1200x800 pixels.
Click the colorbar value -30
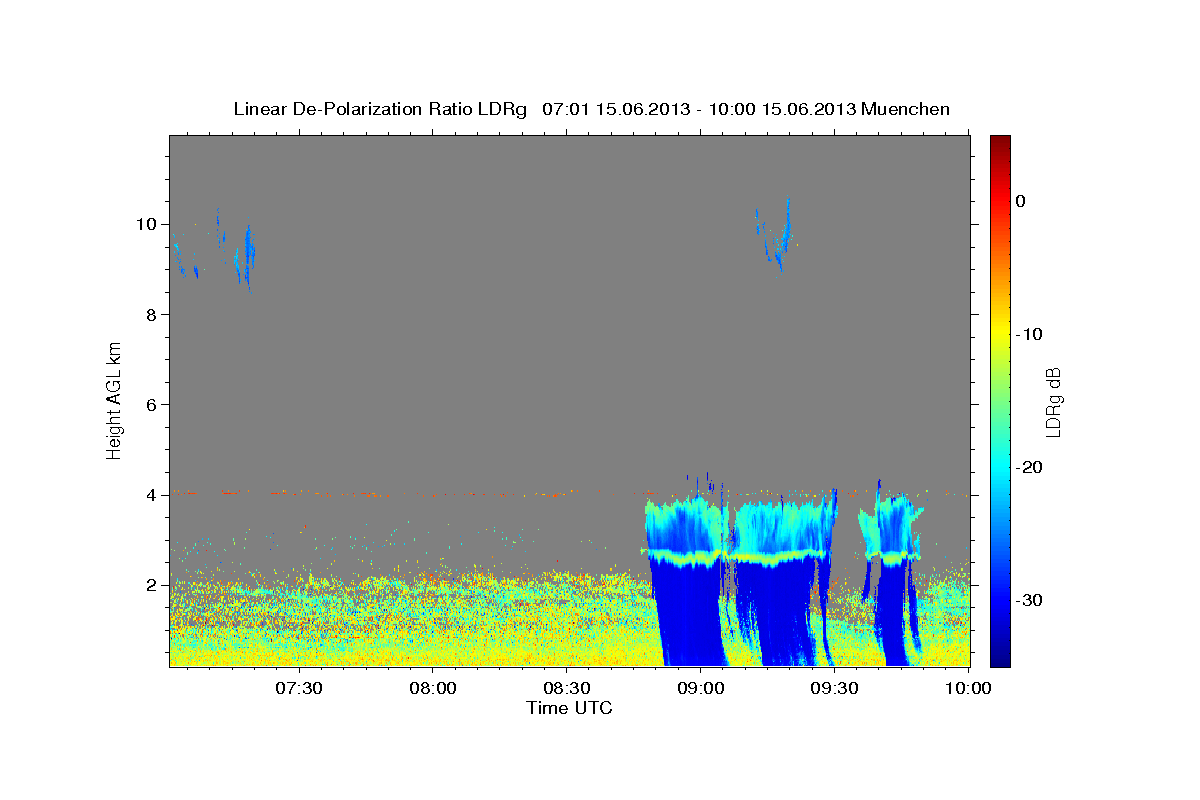1029,600
